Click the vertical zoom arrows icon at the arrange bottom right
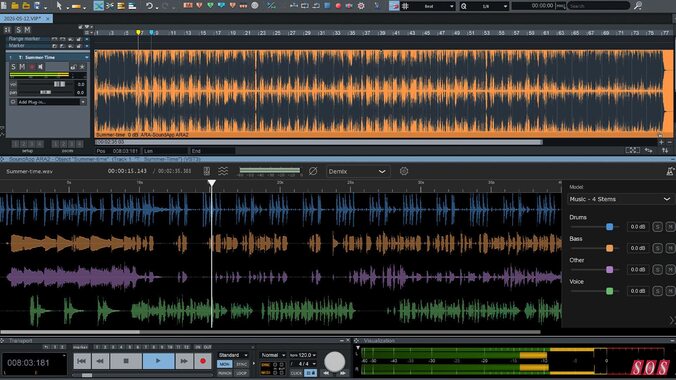 point(665,150)
